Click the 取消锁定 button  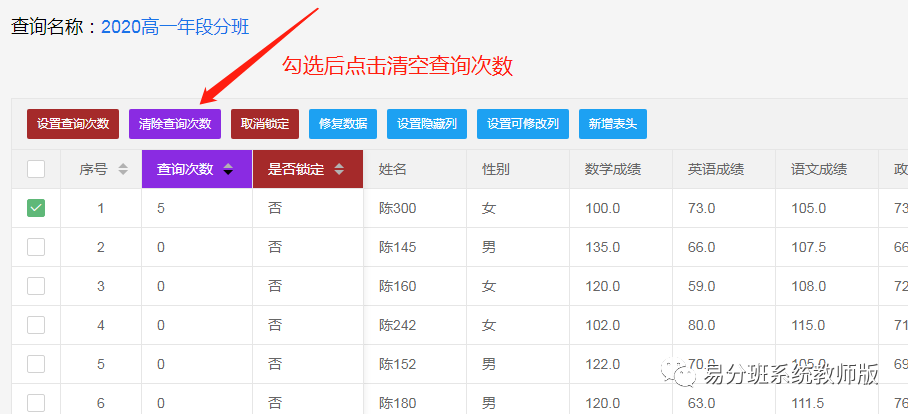(x=265, y=124)
